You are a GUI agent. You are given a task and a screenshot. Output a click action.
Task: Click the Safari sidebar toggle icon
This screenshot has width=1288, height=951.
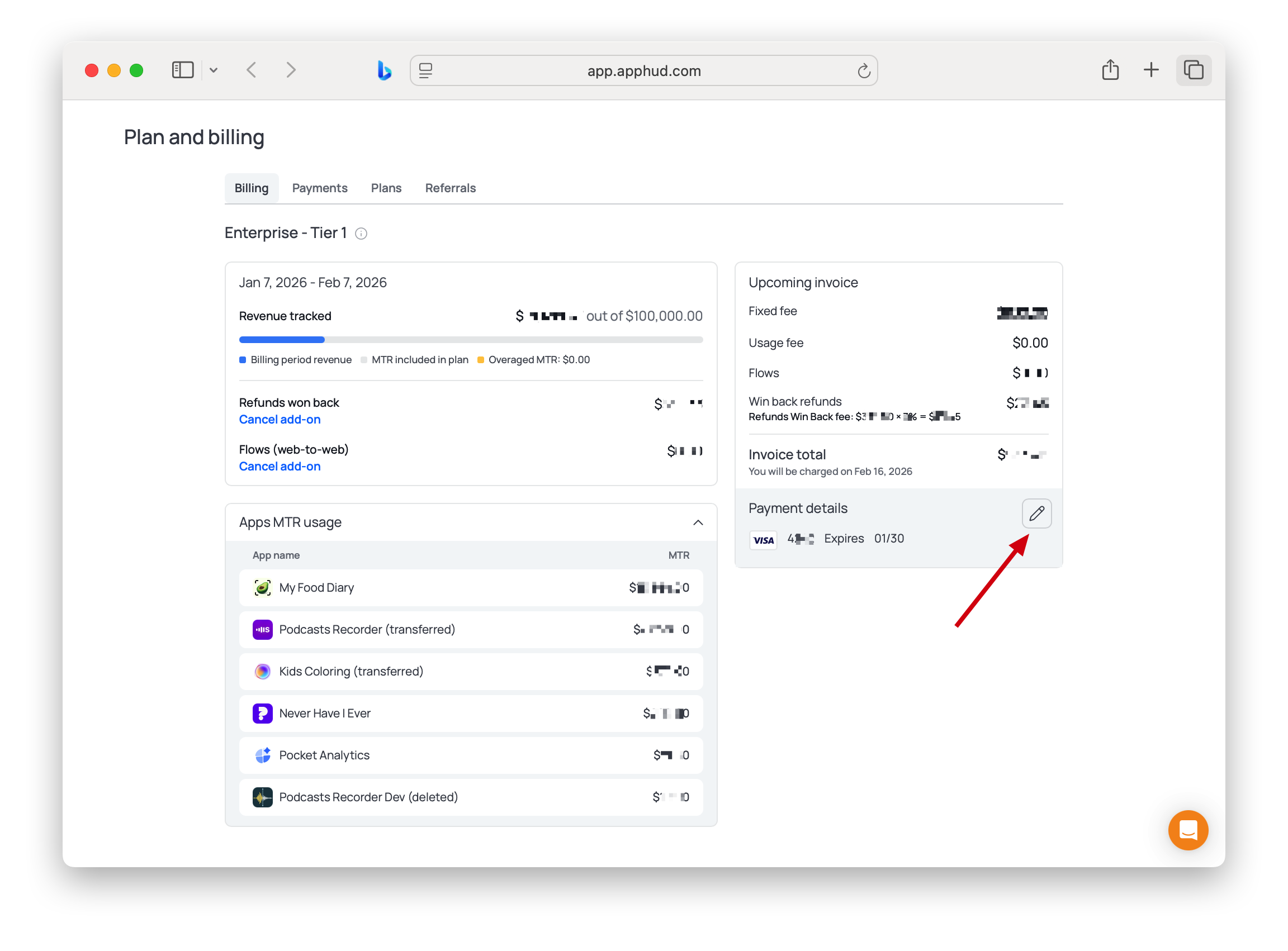(x=183, y=70)
